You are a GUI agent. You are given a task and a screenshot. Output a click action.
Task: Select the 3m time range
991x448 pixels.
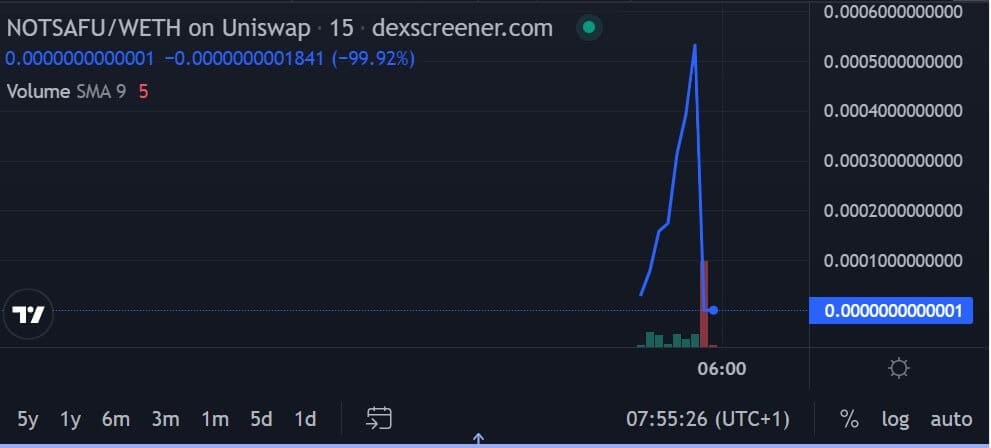click(166, 419)
